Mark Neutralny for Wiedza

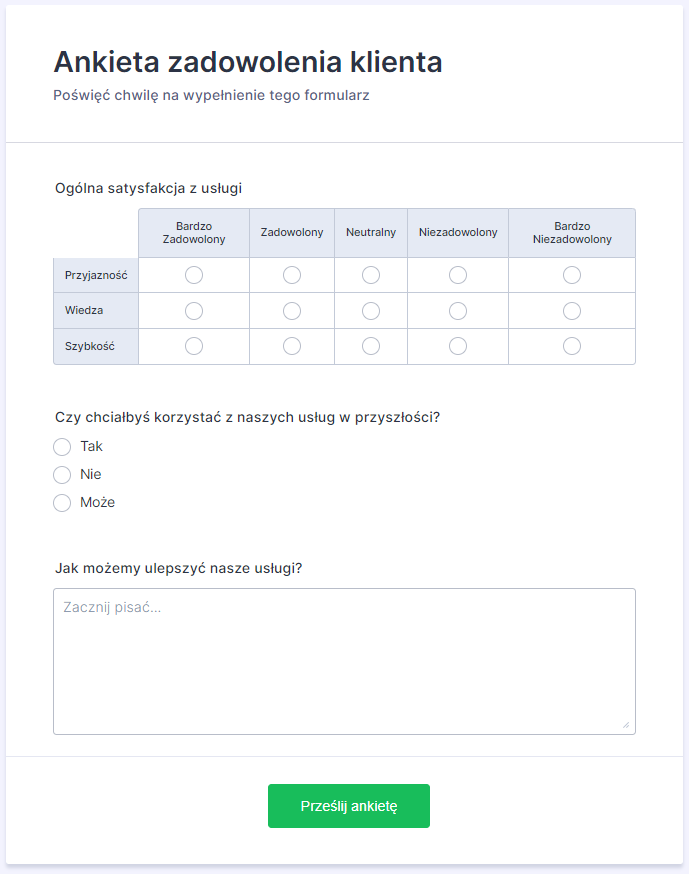[x=371, y=311]
